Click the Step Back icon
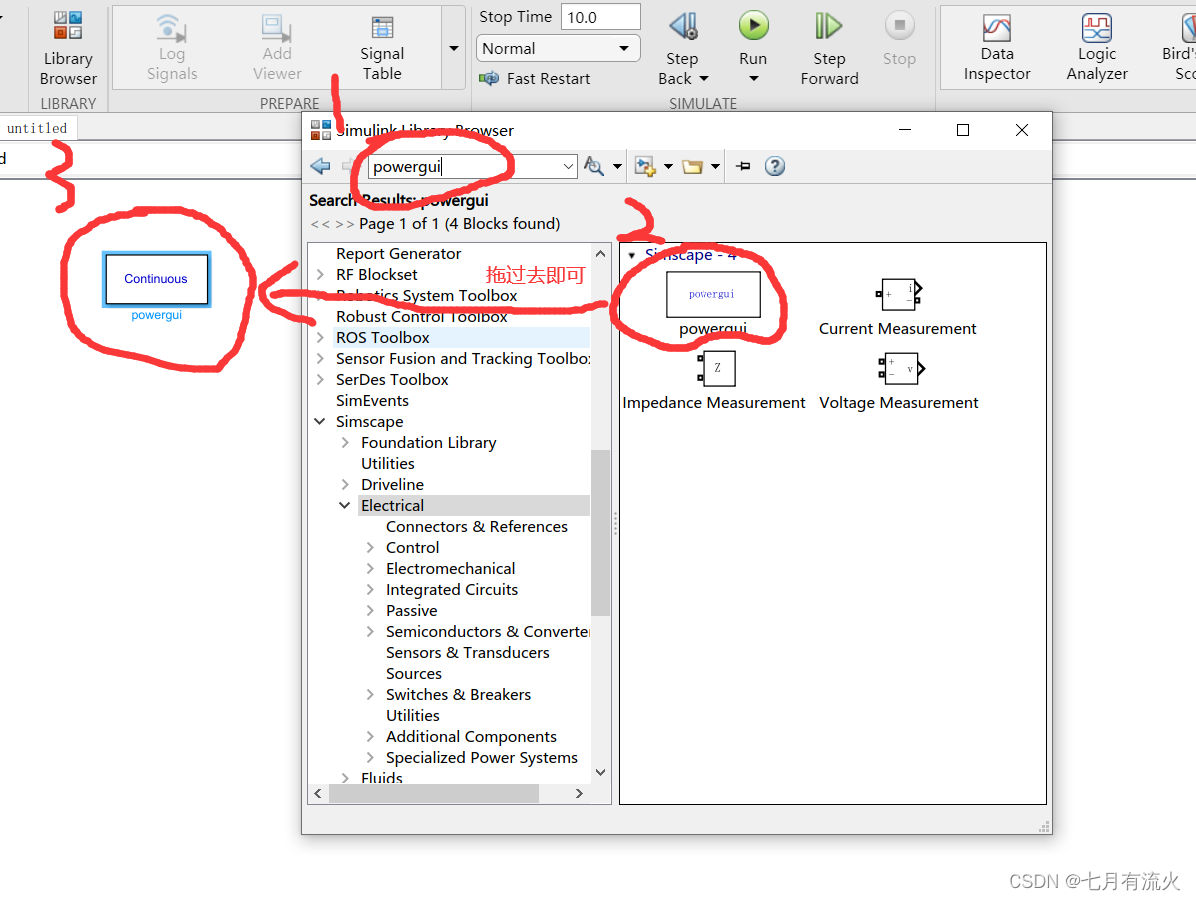1196x900 pixels. pos(683,27)
